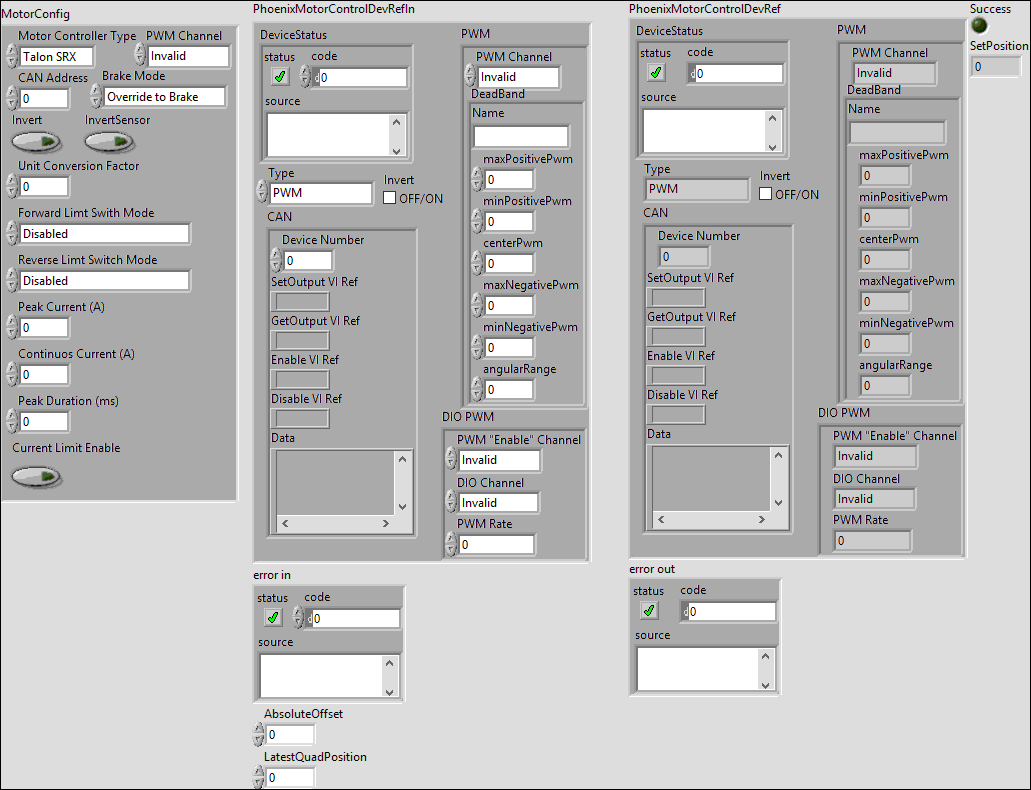Click the error in status indicator
Image resolution: width=1031 pixels, height=790 pixels.
pos(273,618)
